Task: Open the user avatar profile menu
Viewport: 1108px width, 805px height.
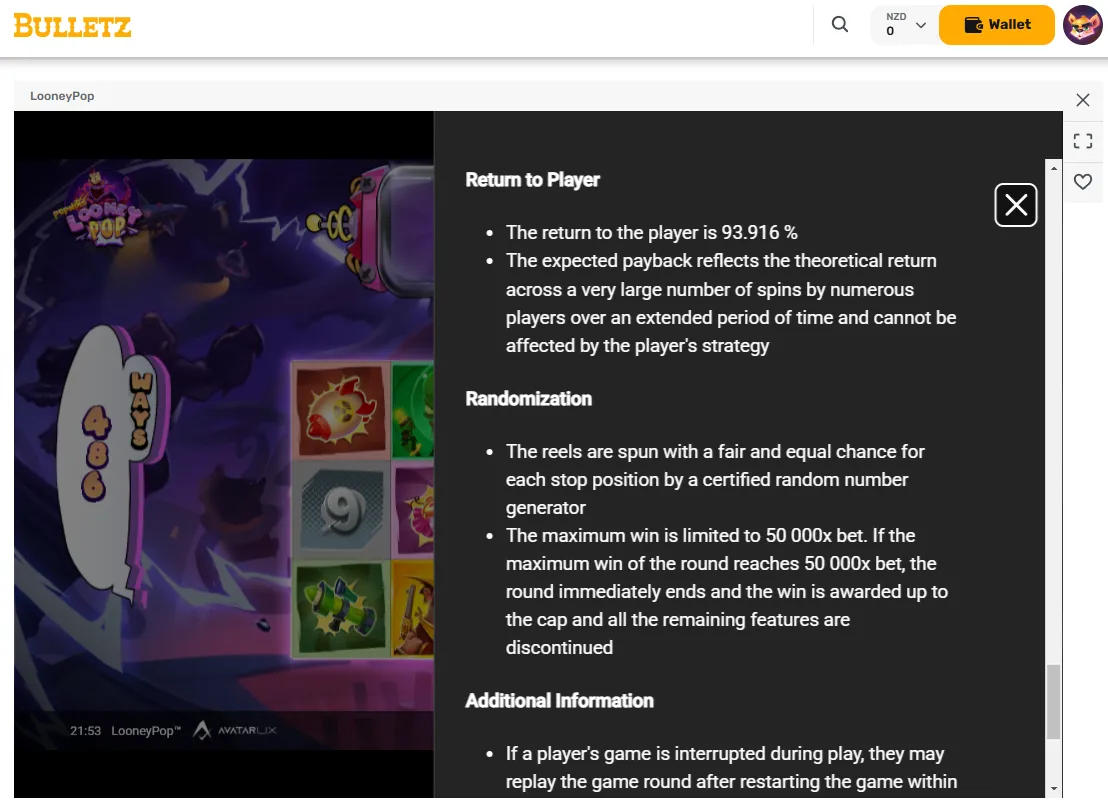Action: 1083,25
